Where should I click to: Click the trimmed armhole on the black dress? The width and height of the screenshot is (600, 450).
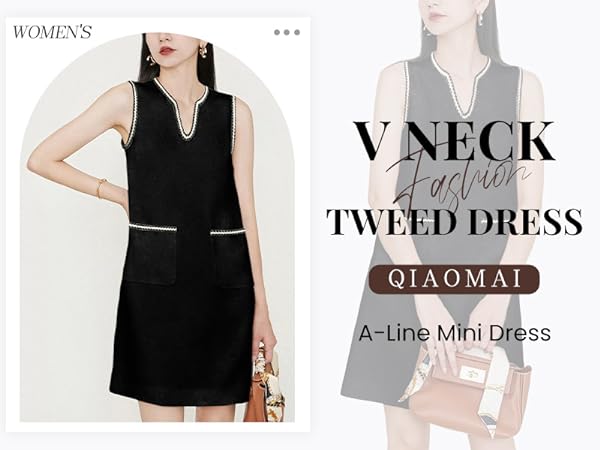tap(130, 115)
